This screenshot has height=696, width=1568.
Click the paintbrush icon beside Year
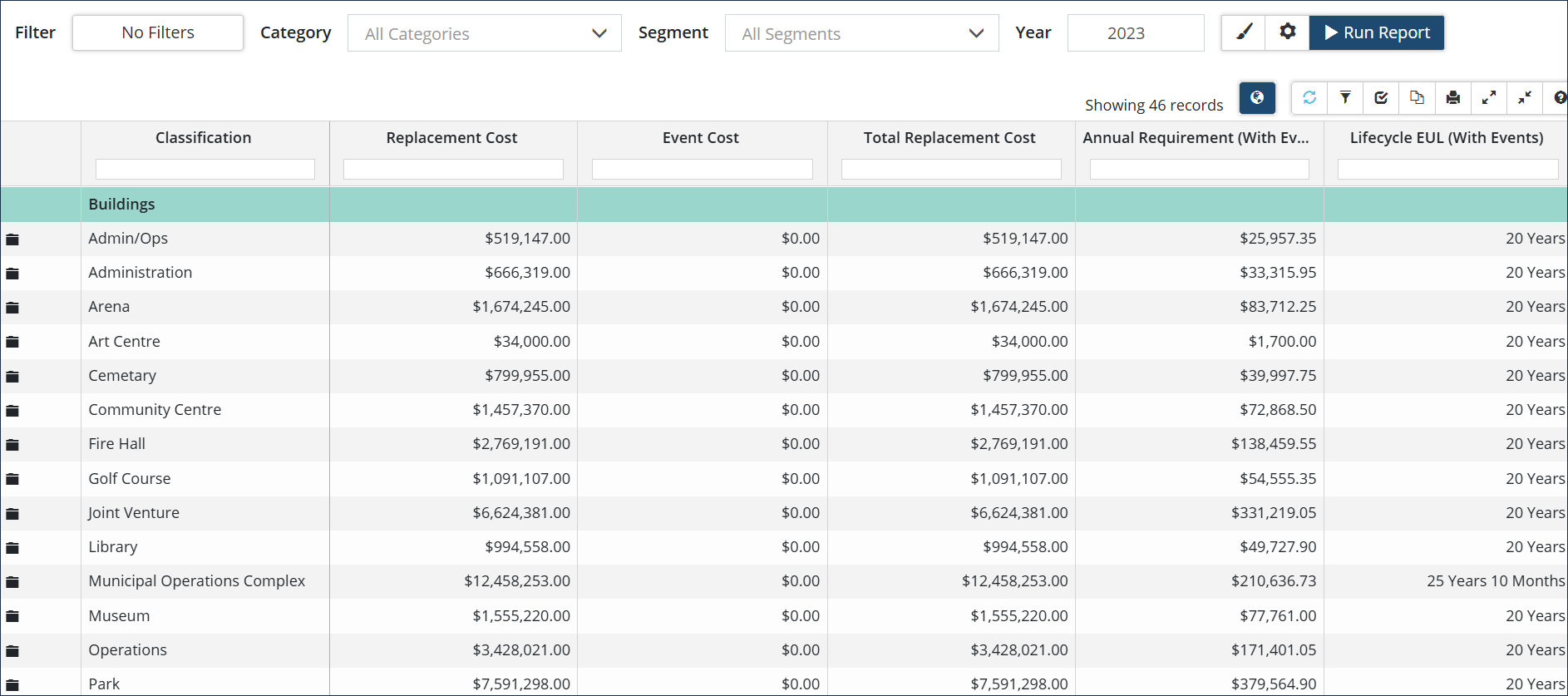point(1244,32)
